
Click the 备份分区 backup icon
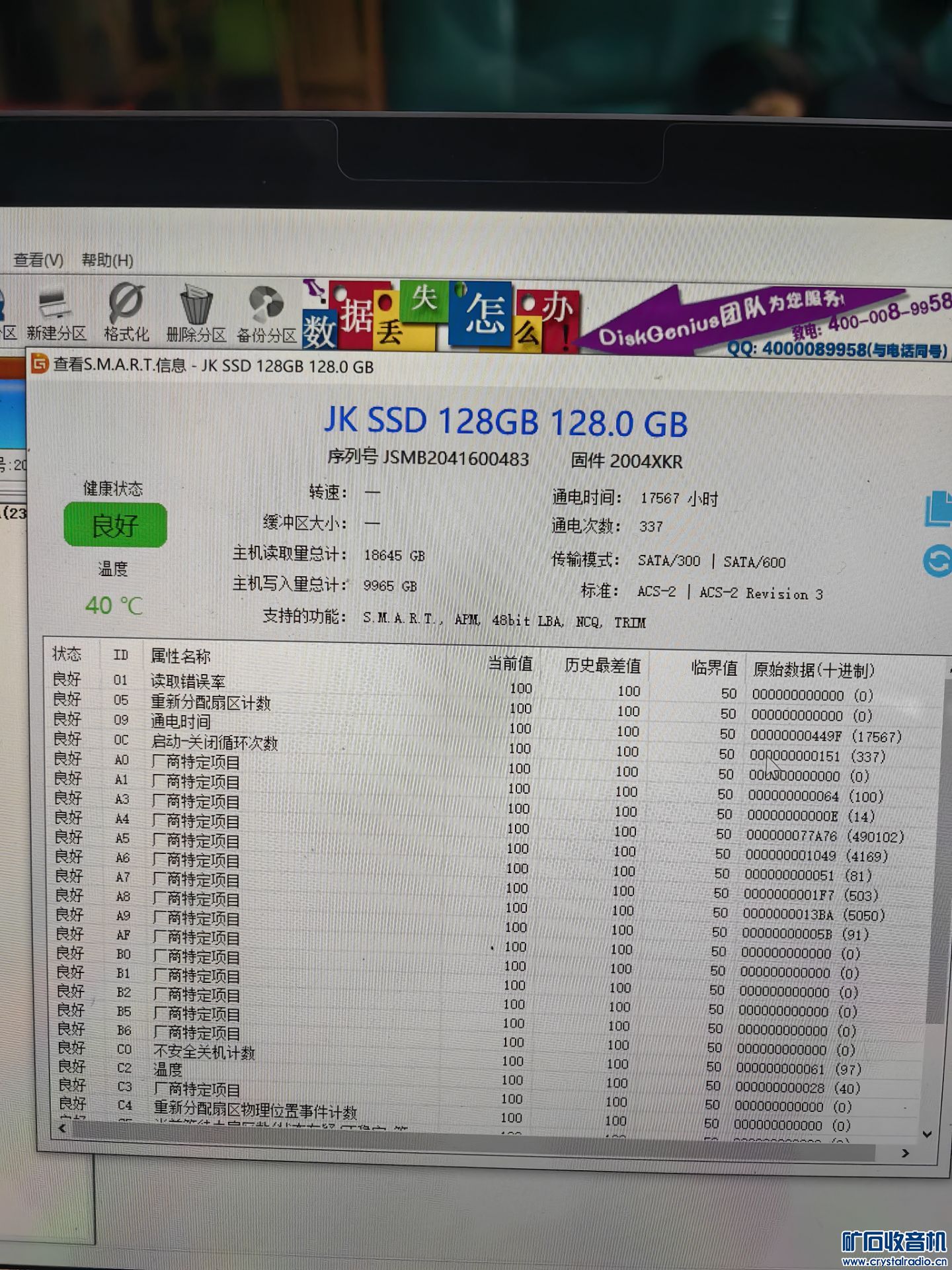(x=266, y=316)
